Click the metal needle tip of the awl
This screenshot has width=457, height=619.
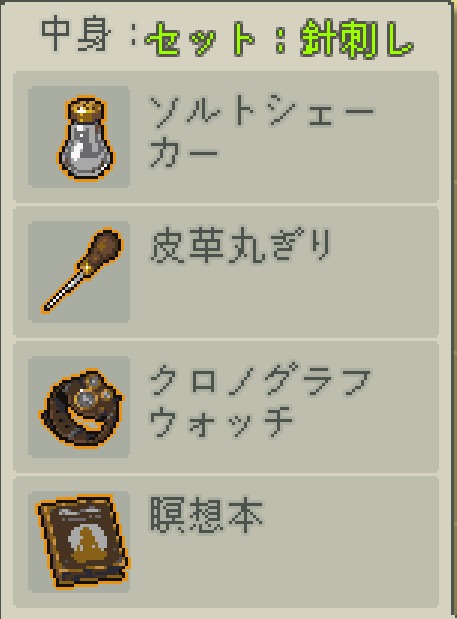click(63, 293)
